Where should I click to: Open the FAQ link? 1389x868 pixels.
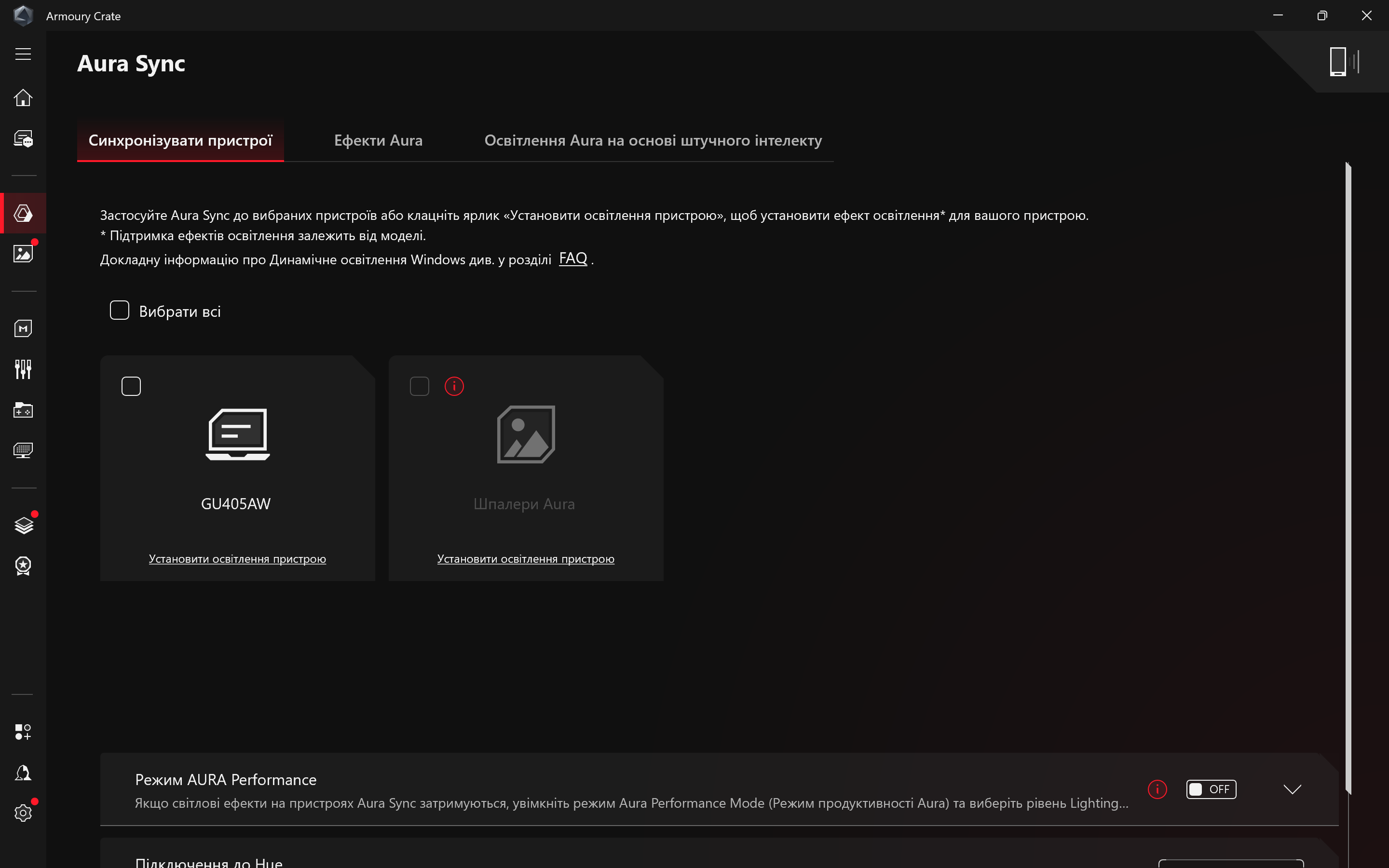(x=573, y=258)
